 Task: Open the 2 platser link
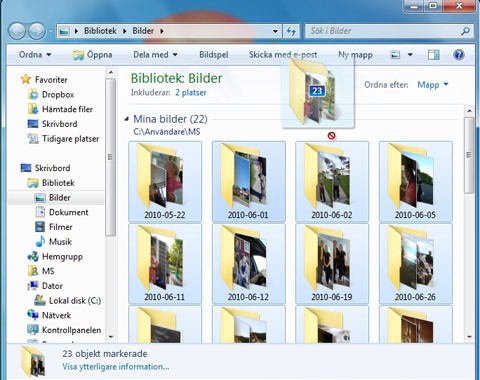click(191, 93)
